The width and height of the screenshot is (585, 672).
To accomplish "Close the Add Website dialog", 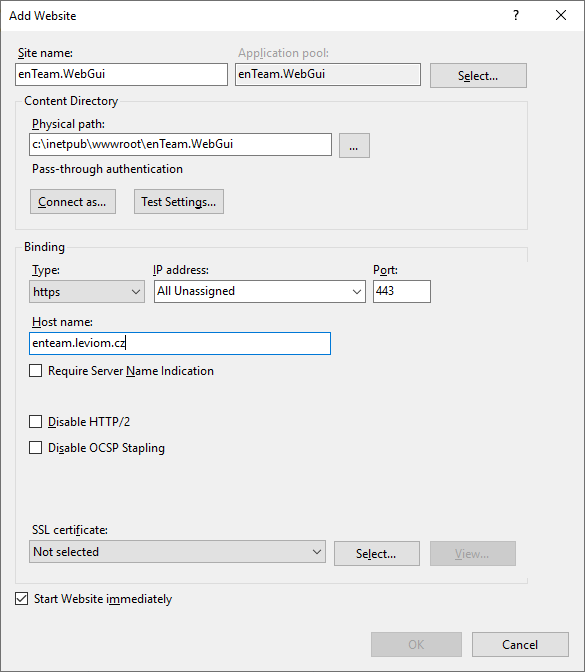I will 561,15.
